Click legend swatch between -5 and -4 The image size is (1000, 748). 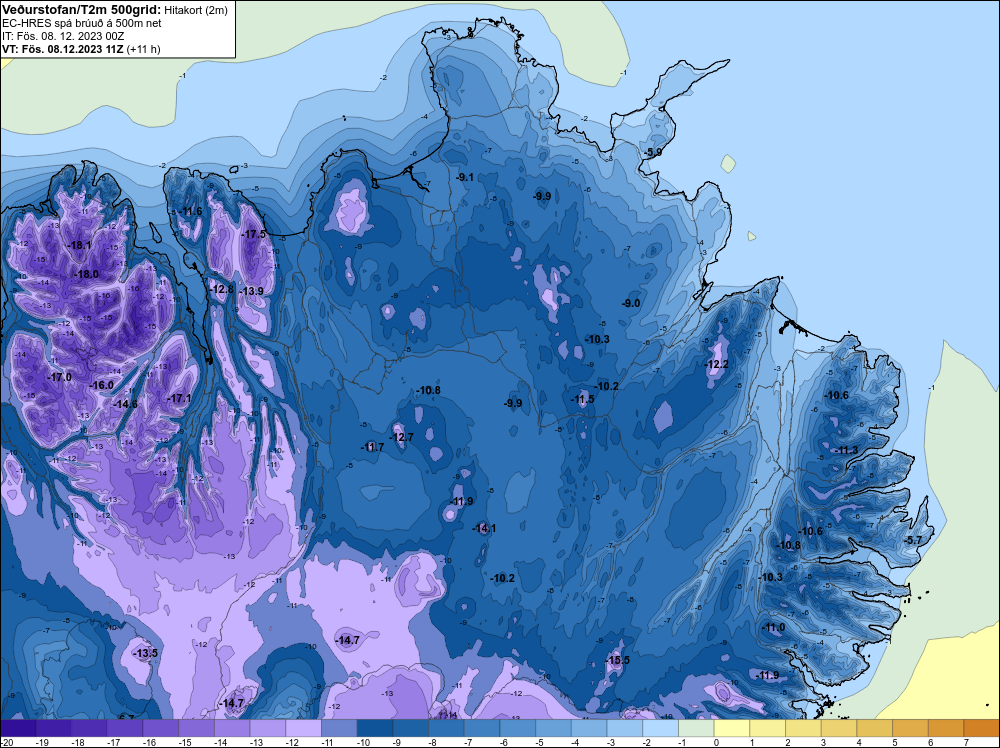click(554, 728)
